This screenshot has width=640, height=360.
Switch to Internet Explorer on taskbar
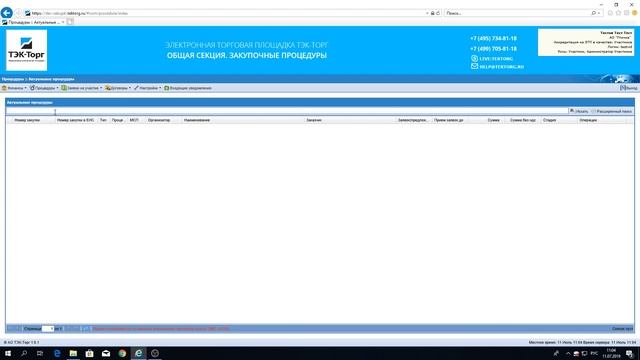(x=138, y=353)
